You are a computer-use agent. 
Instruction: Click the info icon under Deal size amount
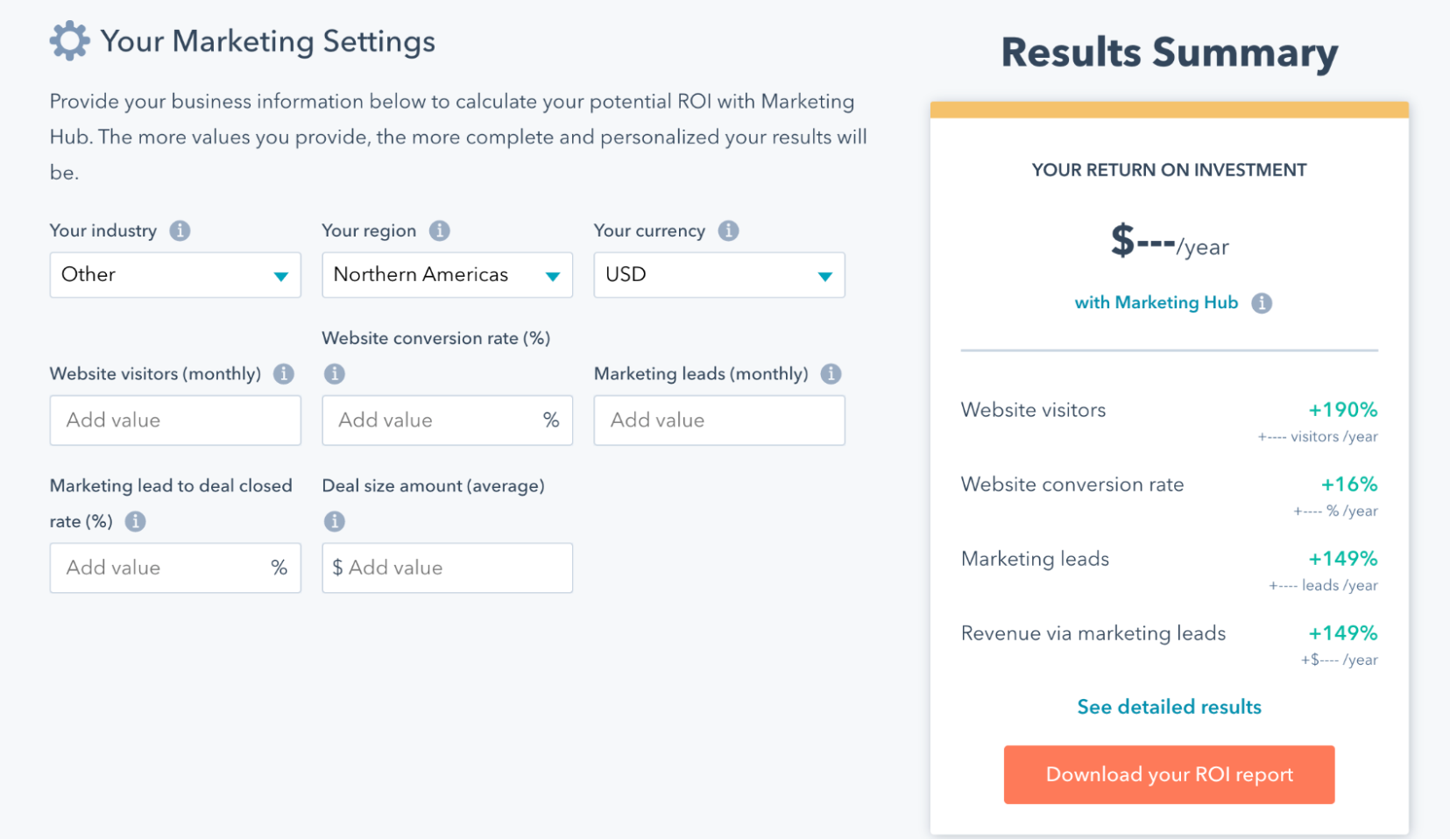pos(334,522)
